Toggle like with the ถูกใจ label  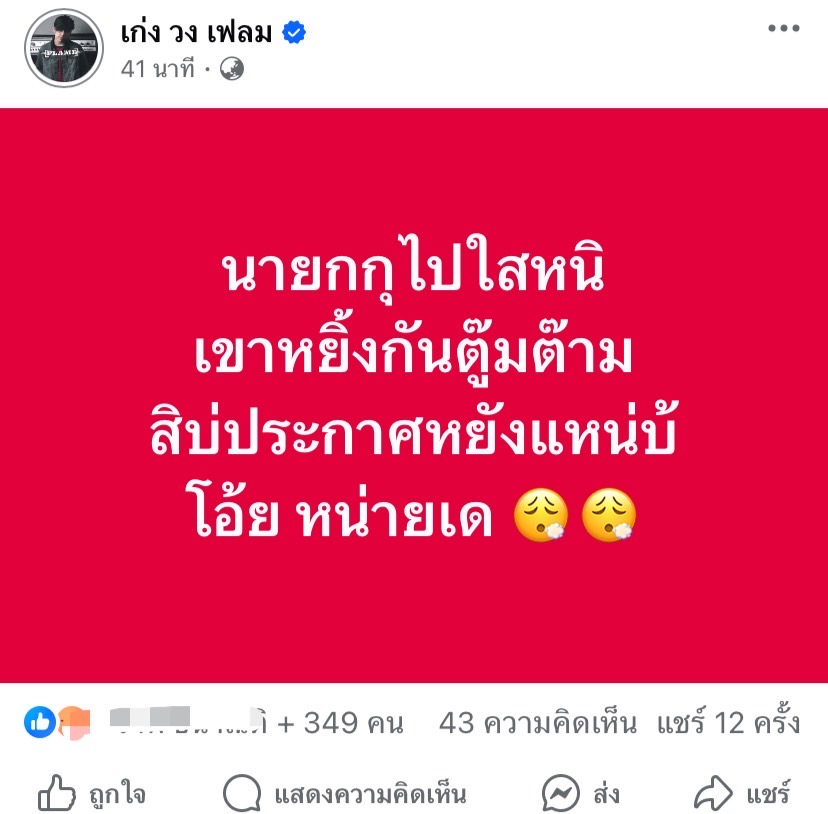point(117,794)
